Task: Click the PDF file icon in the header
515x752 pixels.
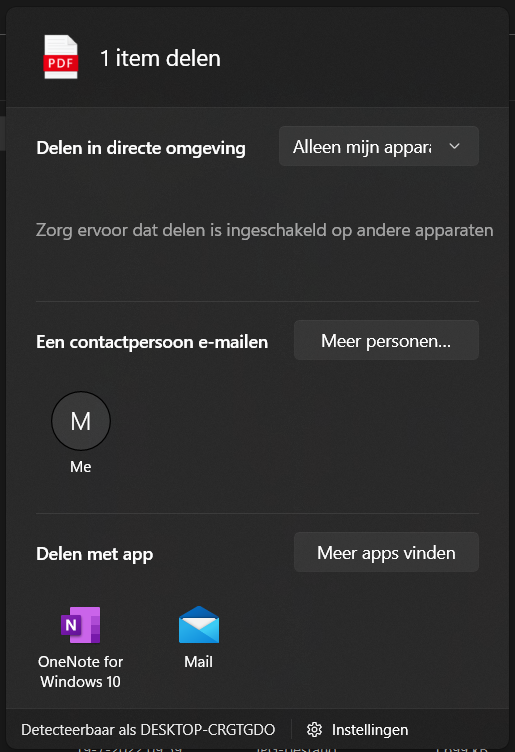Action: click(x=60, y=57)
